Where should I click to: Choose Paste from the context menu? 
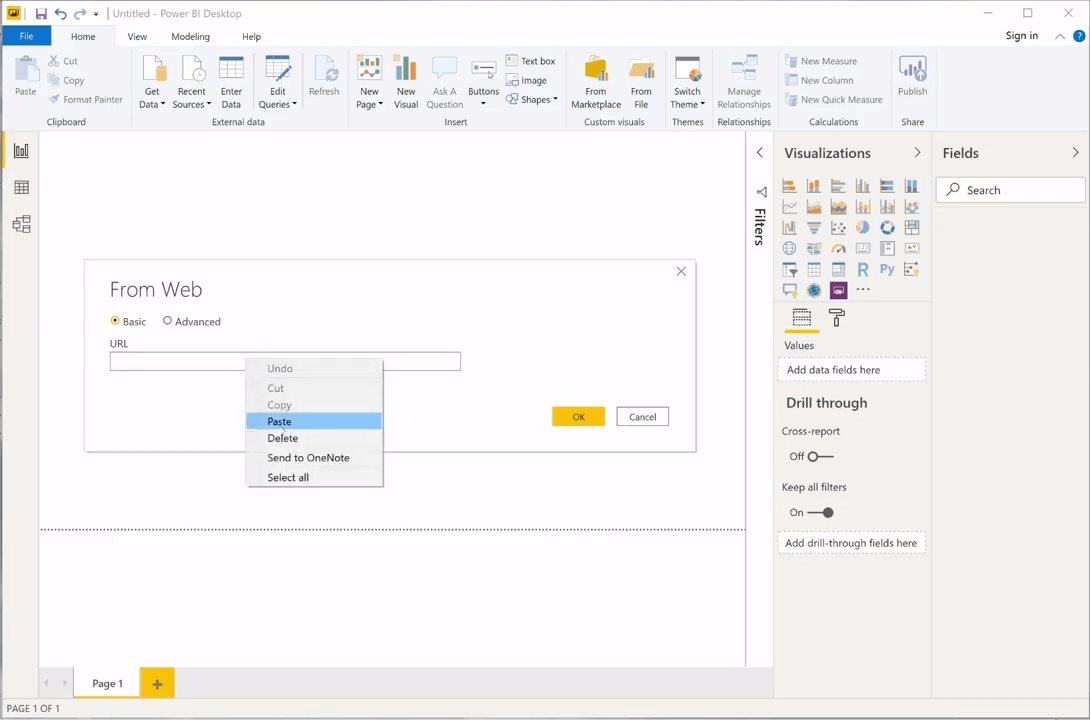click(x=280, y=422)
